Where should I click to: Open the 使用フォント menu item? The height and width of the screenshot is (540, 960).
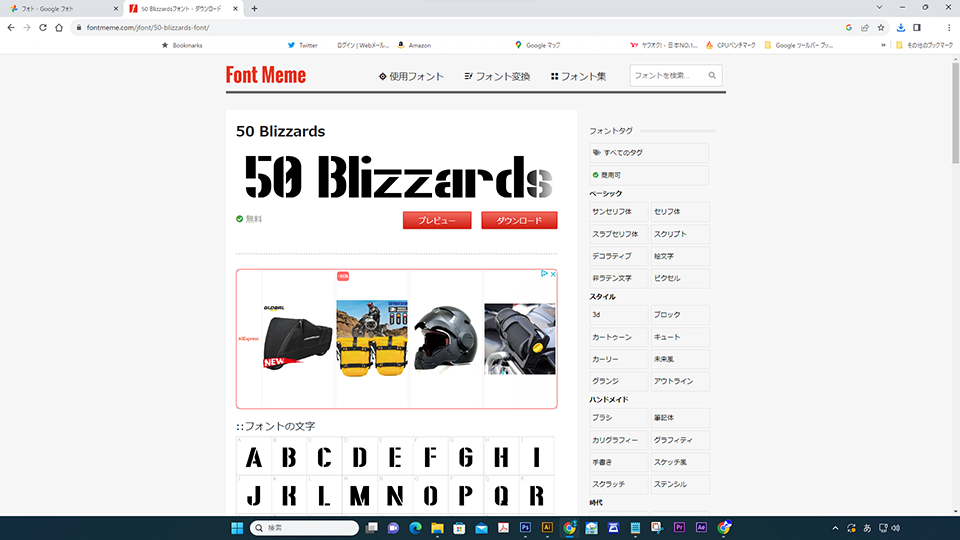click(x=411, y=76)
